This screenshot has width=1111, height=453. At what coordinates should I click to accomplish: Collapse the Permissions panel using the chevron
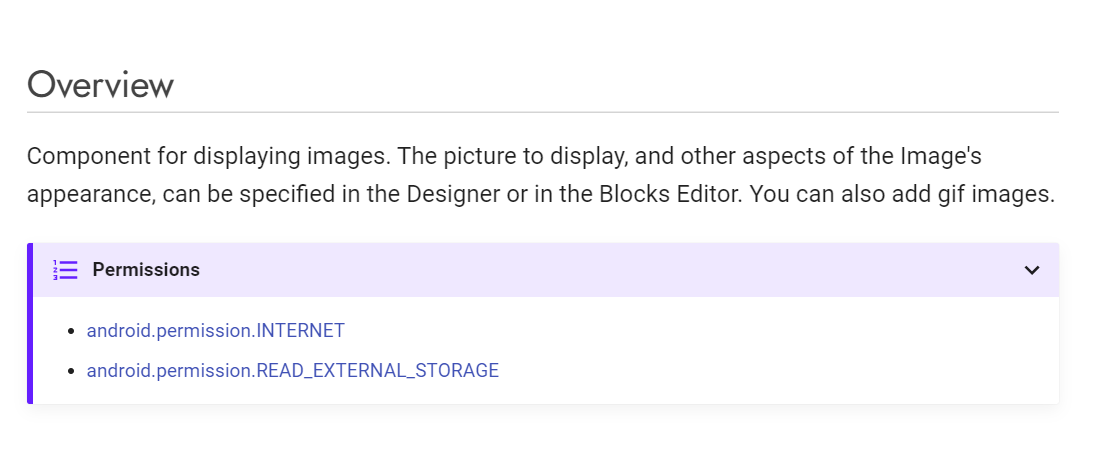tap(1032, 270)
